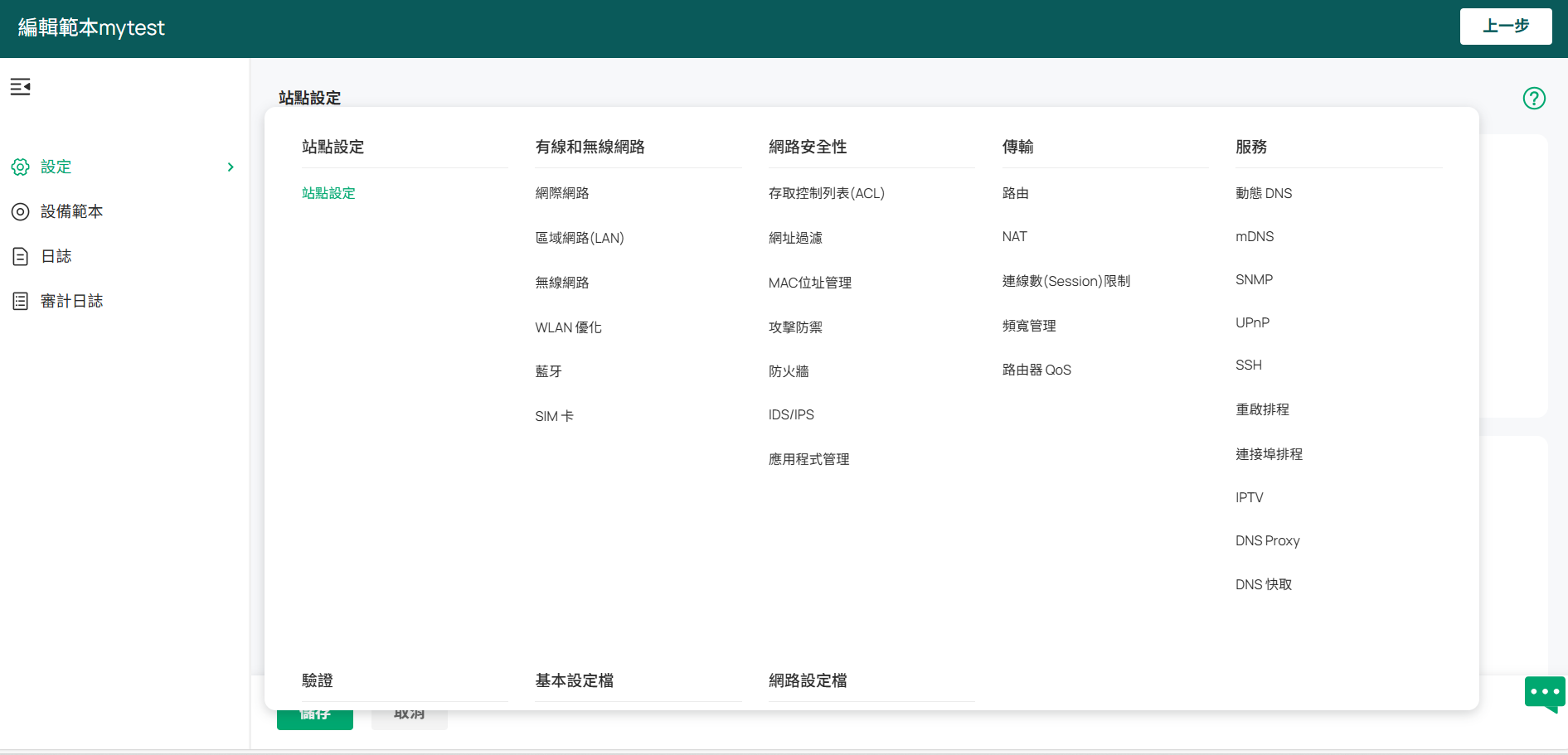Expand the 設定 chevron arrow in sidebar
Image resolution: width=1568 pixels, height=755 pixels.
click(231, 167)
